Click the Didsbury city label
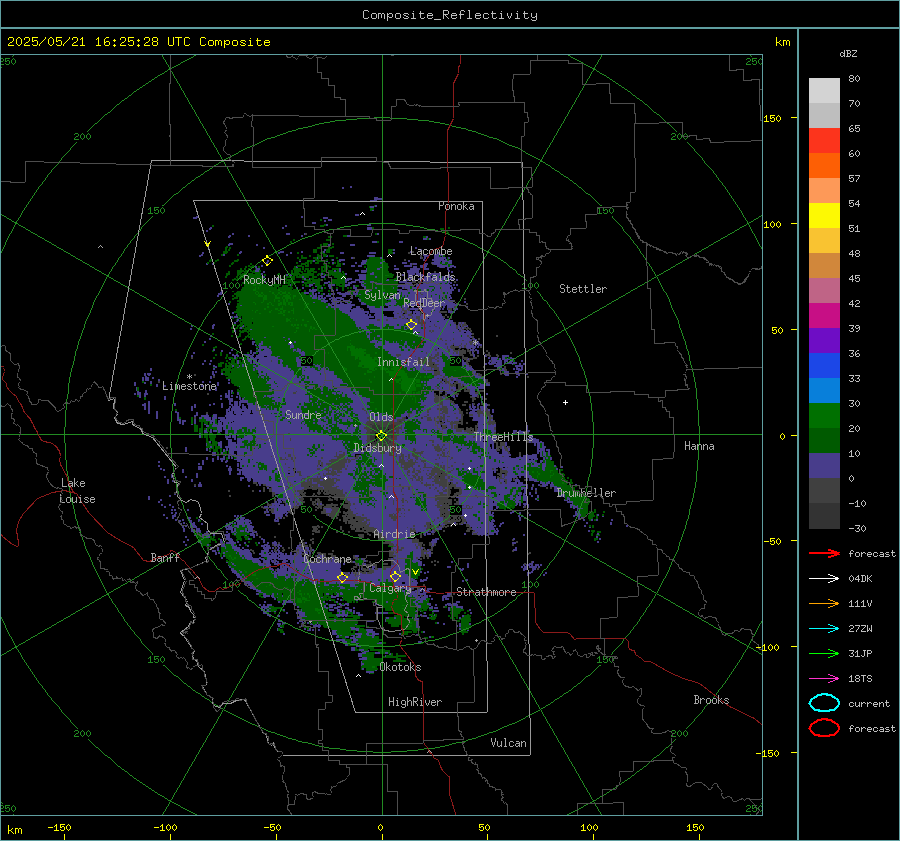Screen dimensions: 900x841 tap(378, 448)
